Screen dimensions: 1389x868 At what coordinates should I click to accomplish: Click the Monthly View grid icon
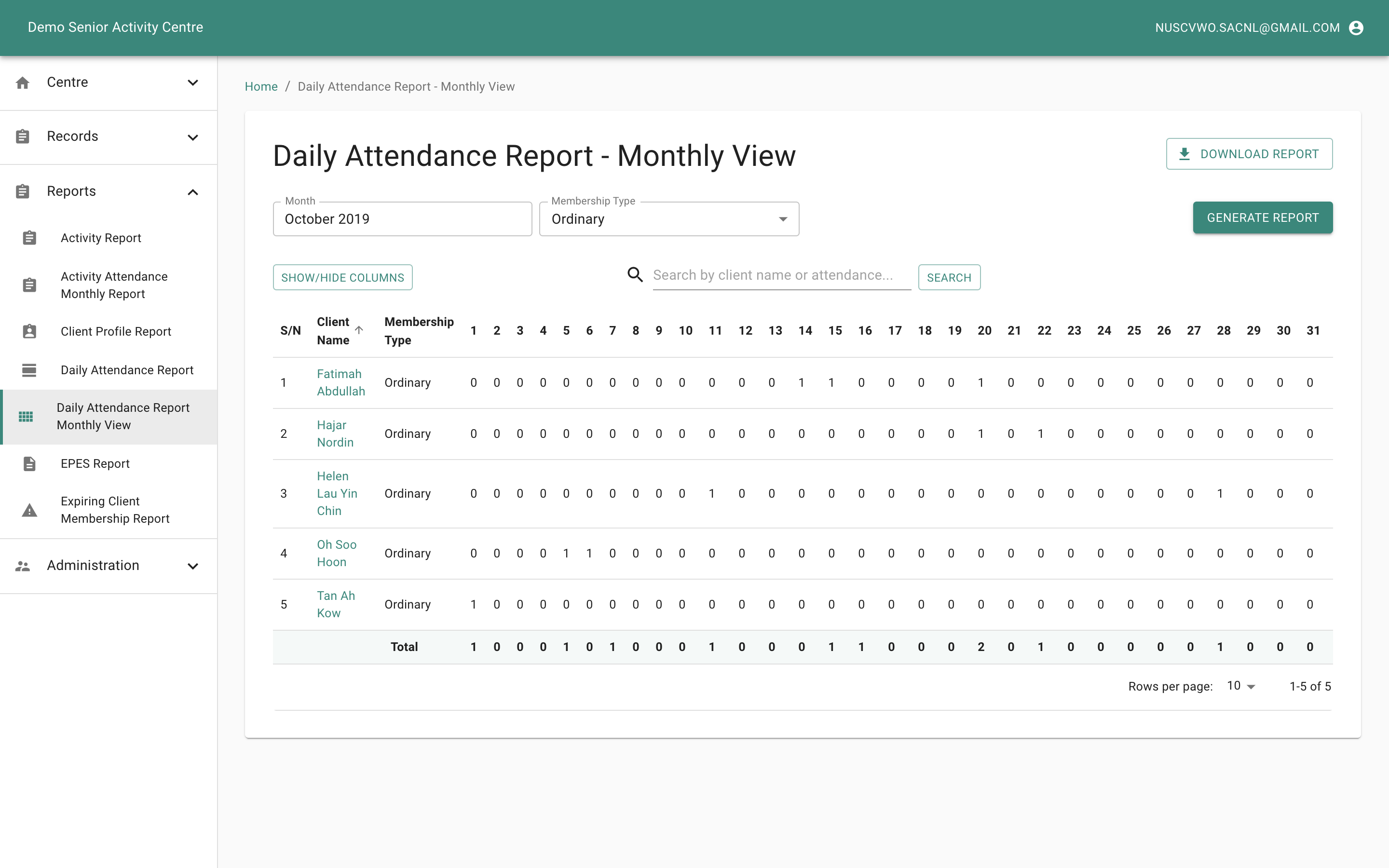[26, 416]
